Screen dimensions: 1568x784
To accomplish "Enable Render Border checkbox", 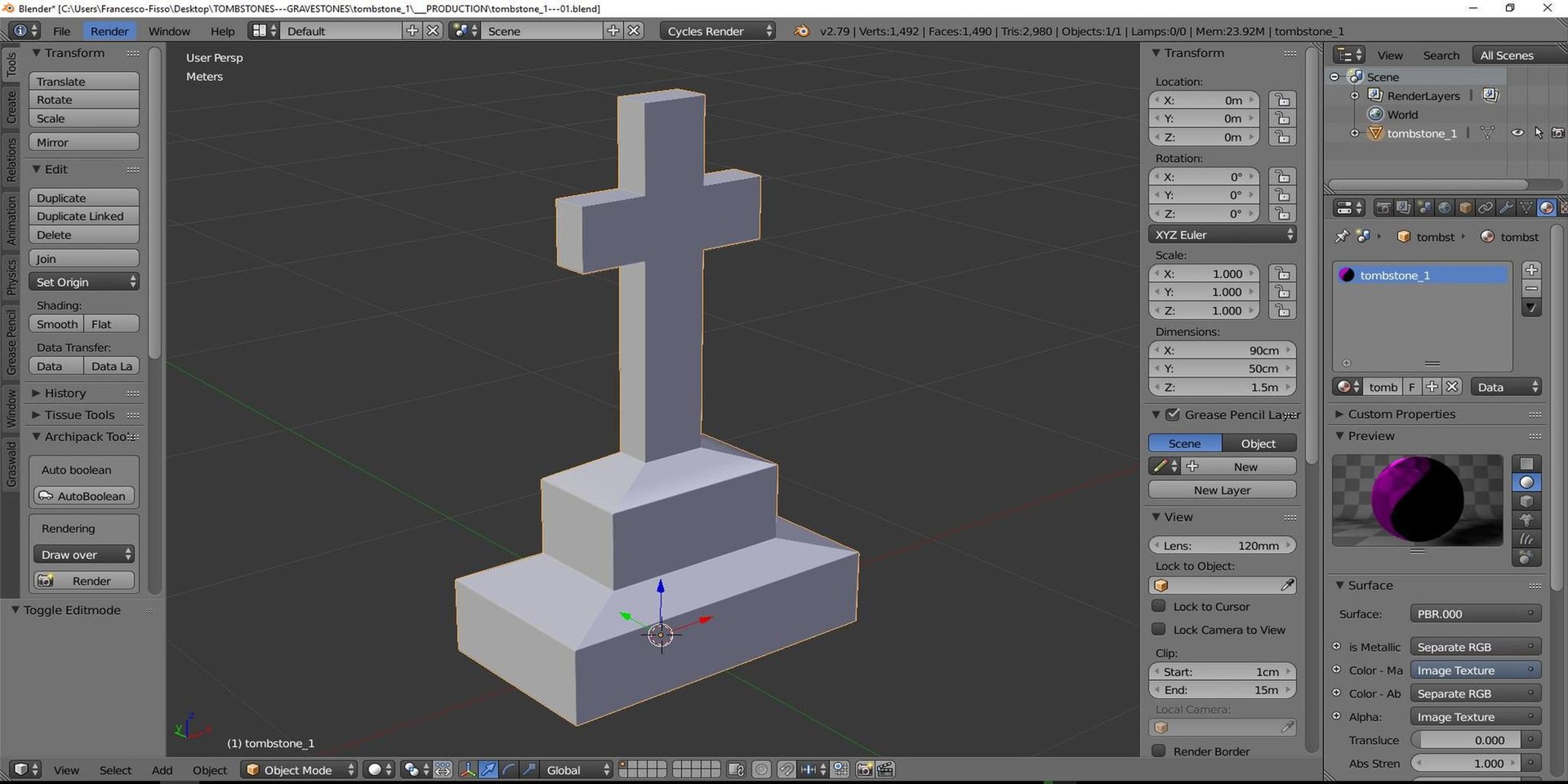I will [x=1158, y=751].
